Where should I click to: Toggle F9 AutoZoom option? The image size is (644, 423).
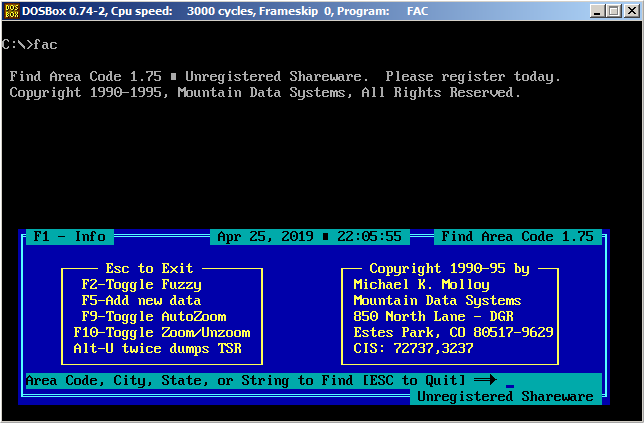(x=153, y=317)
